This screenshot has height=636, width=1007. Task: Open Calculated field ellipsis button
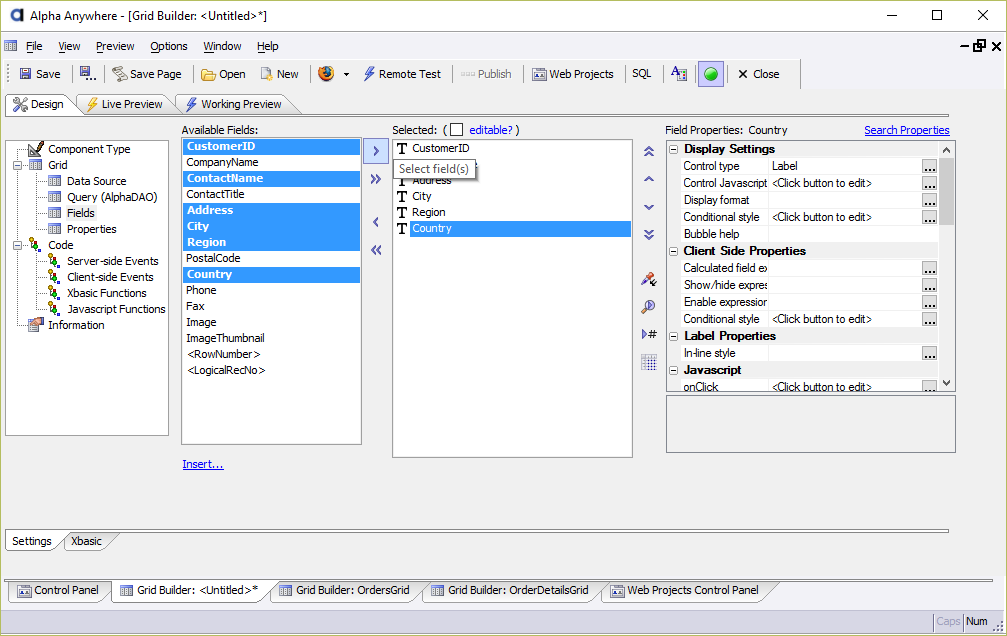929,269
